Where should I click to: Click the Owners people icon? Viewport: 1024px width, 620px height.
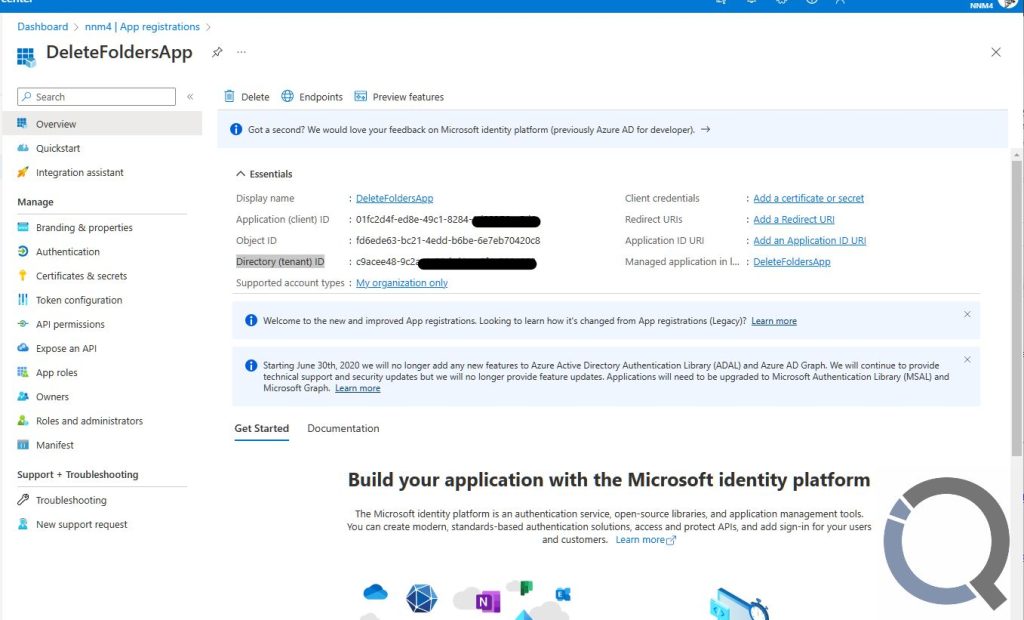[x=23, y=397]
